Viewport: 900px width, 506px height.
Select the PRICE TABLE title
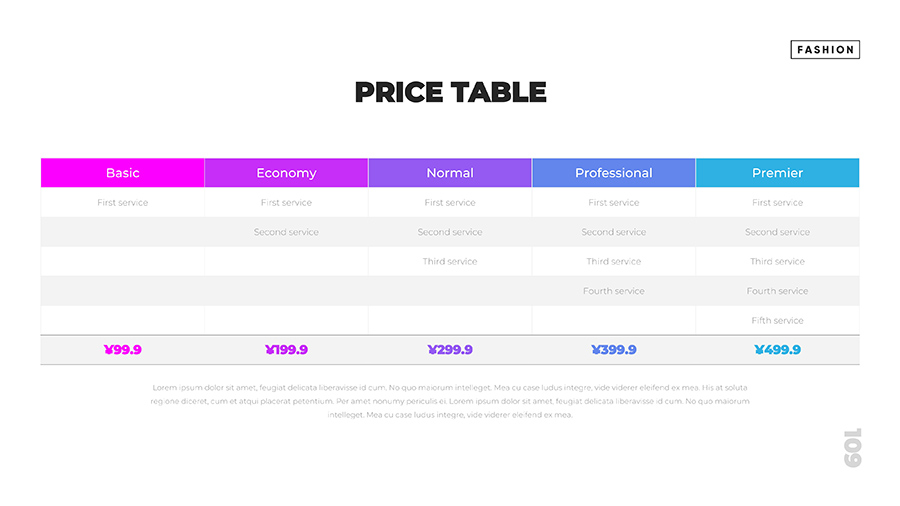click(450, 92)
